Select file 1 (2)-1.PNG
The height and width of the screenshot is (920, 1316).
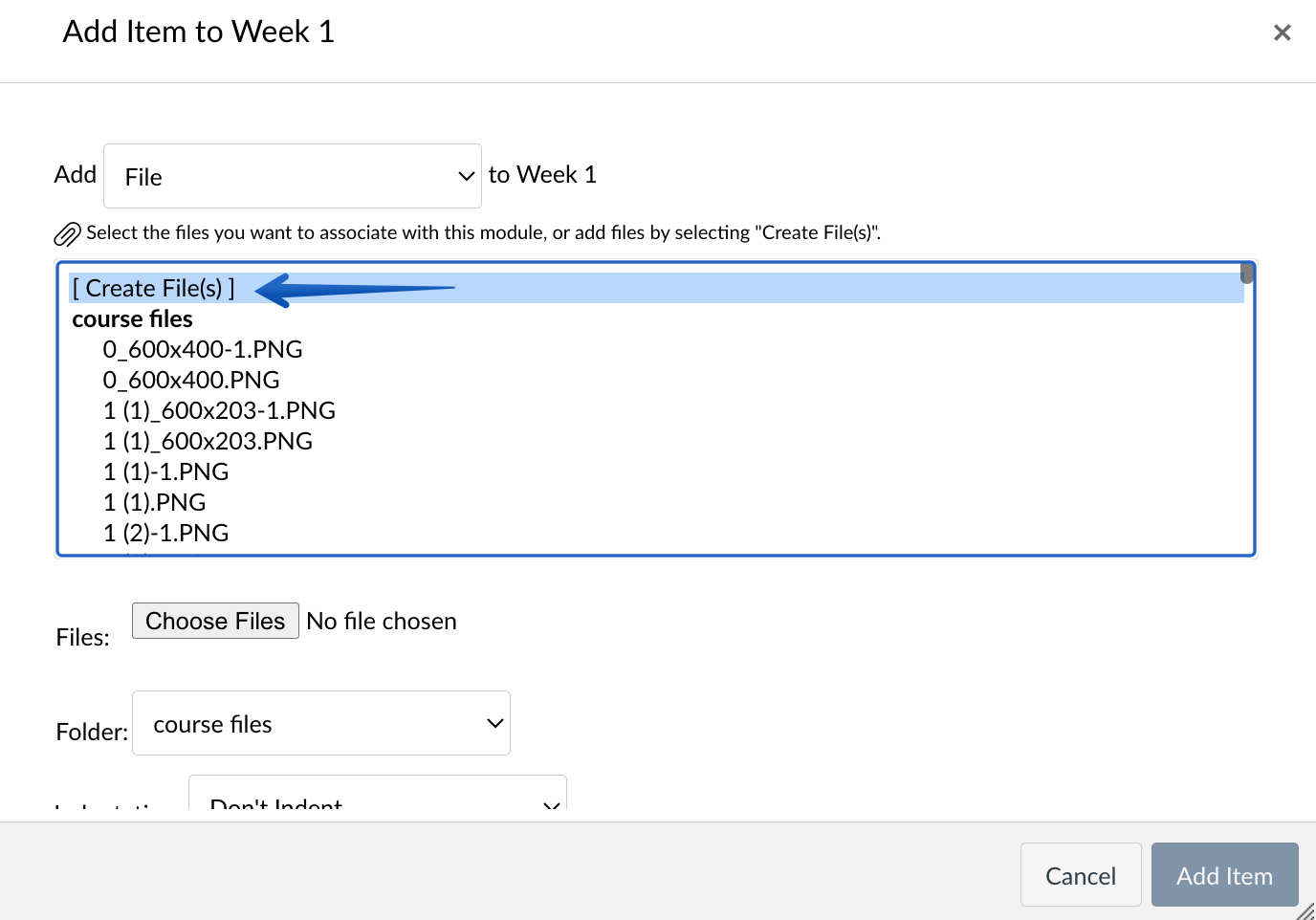[166, 533]
